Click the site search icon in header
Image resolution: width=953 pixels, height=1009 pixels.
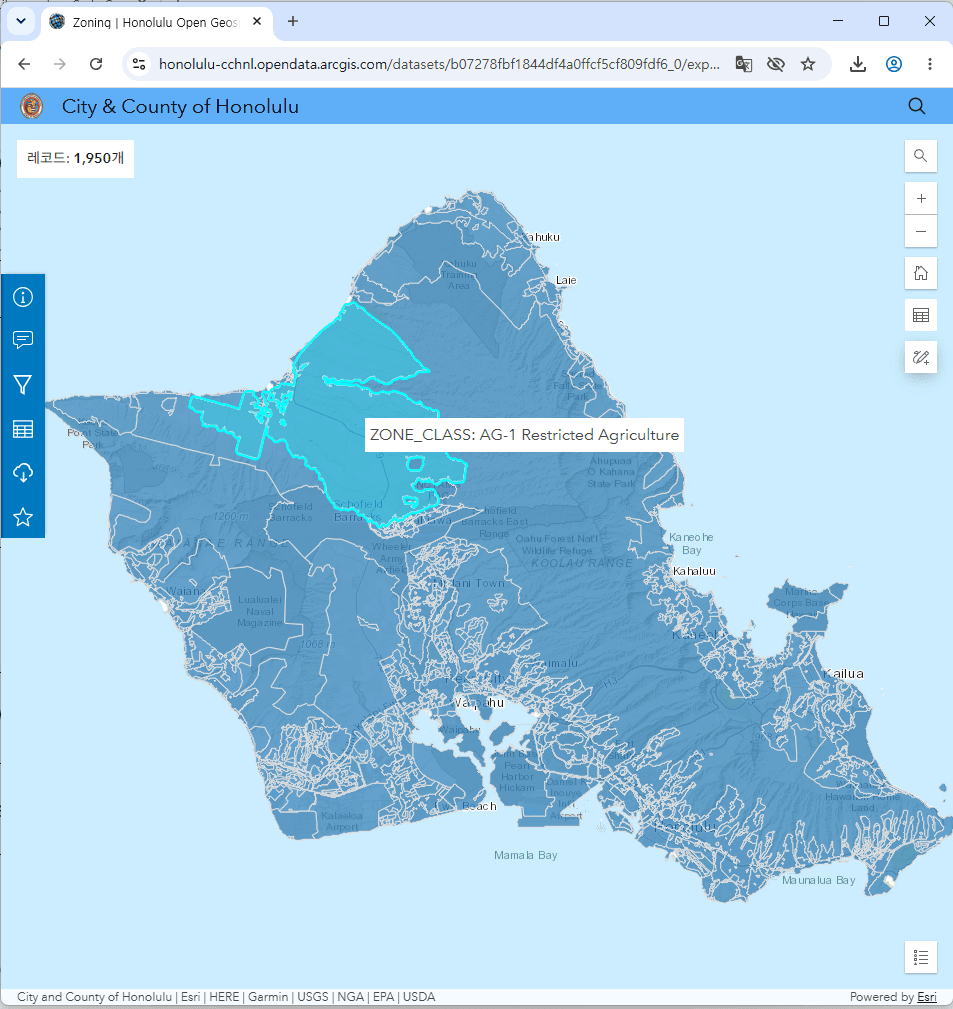[x=917, y=106]
